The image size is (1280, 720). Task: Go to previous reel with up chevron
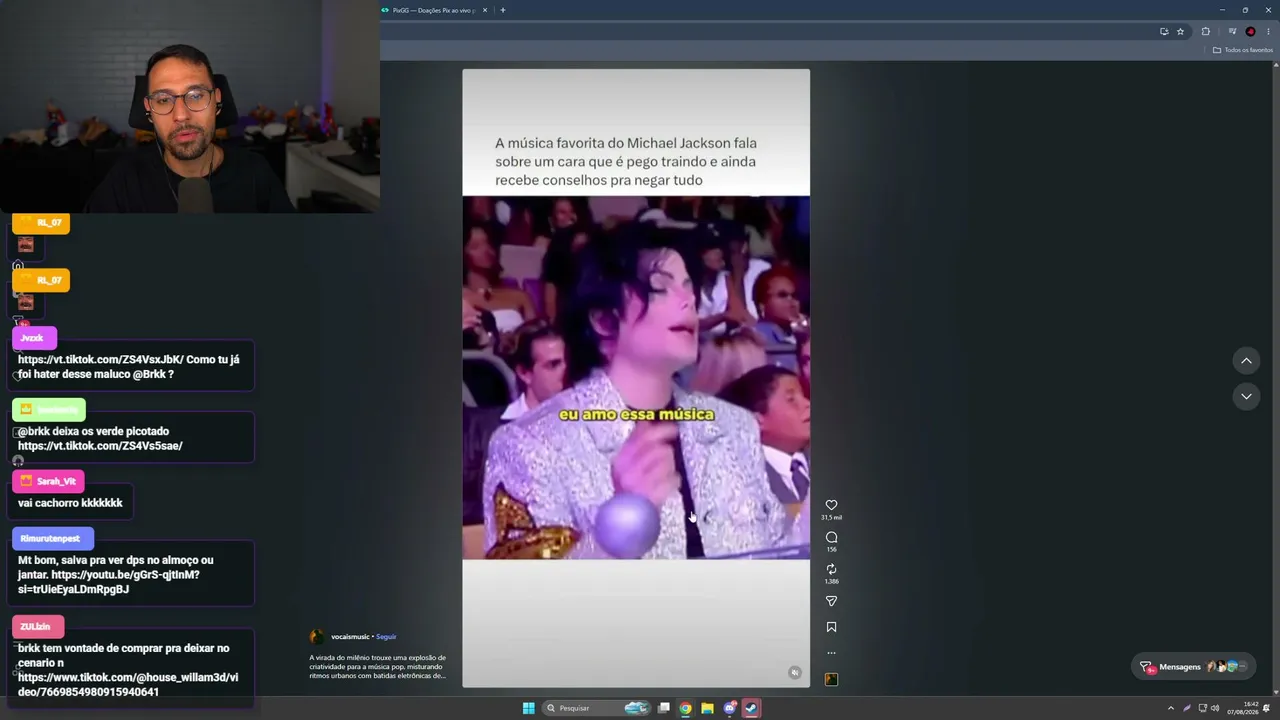coord(1246,360)
